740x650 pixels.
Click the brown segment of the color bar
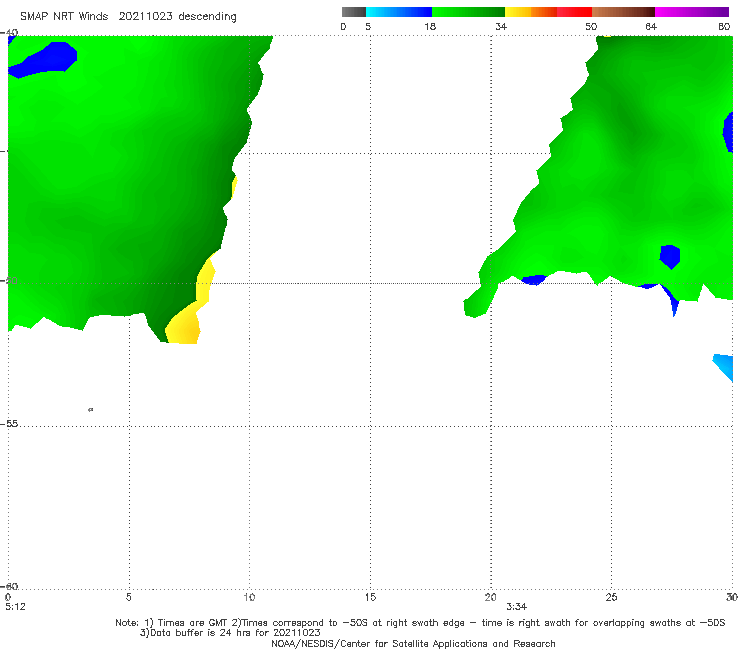pos(623,12)
